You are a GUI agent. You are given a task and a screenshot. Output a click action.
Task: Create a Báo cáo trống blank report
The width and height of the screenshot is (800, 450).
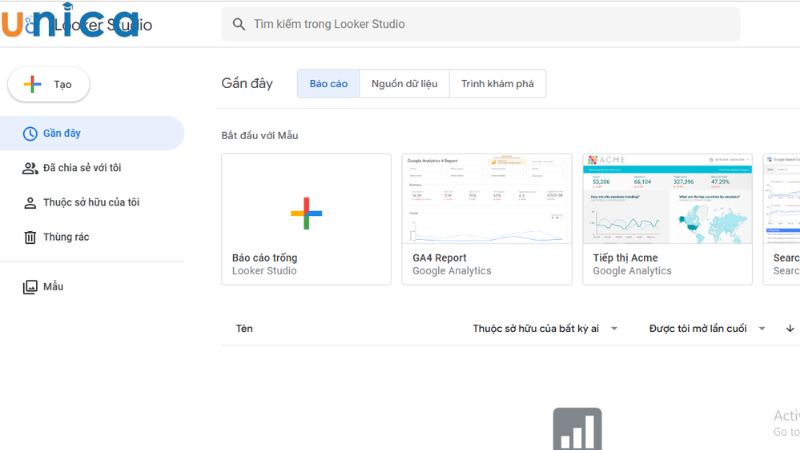click(x=306, y=219)
